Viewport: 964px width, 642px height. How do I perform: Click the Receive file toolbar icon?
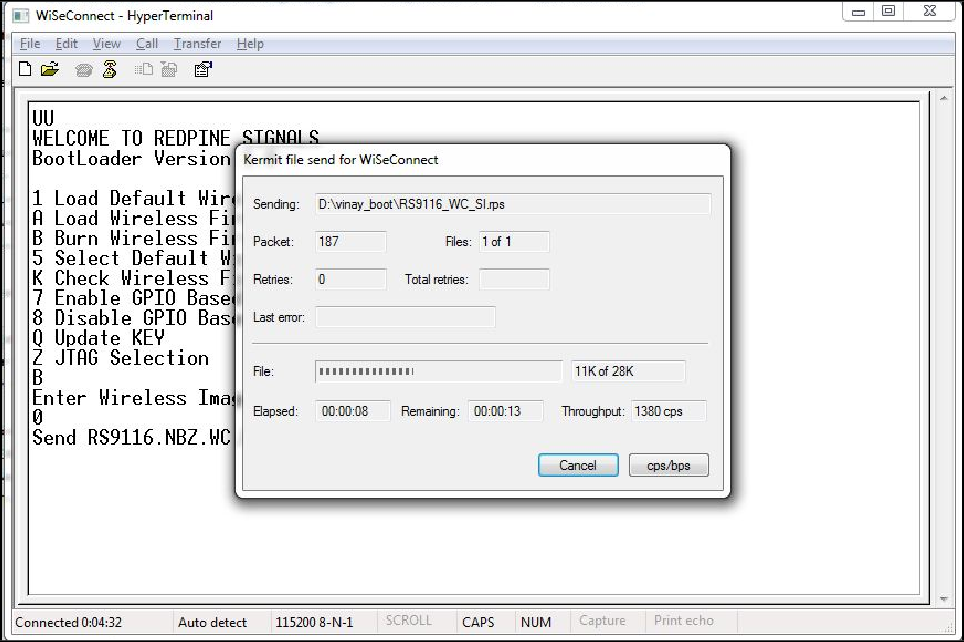pos(168,69)
